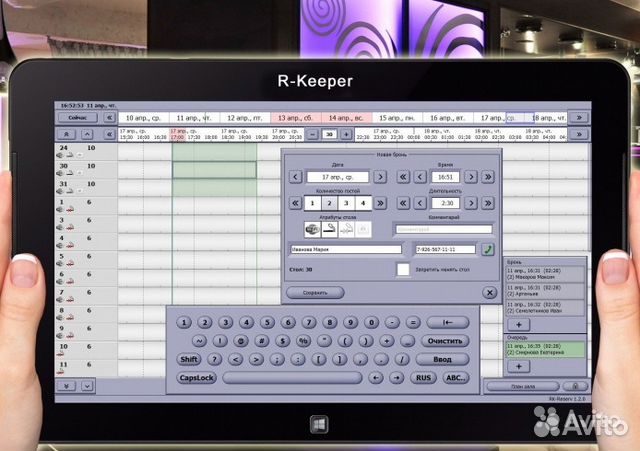Screen dimensions: 640x451
Task: Decrease time scale with the minus button
Action: 312,134
